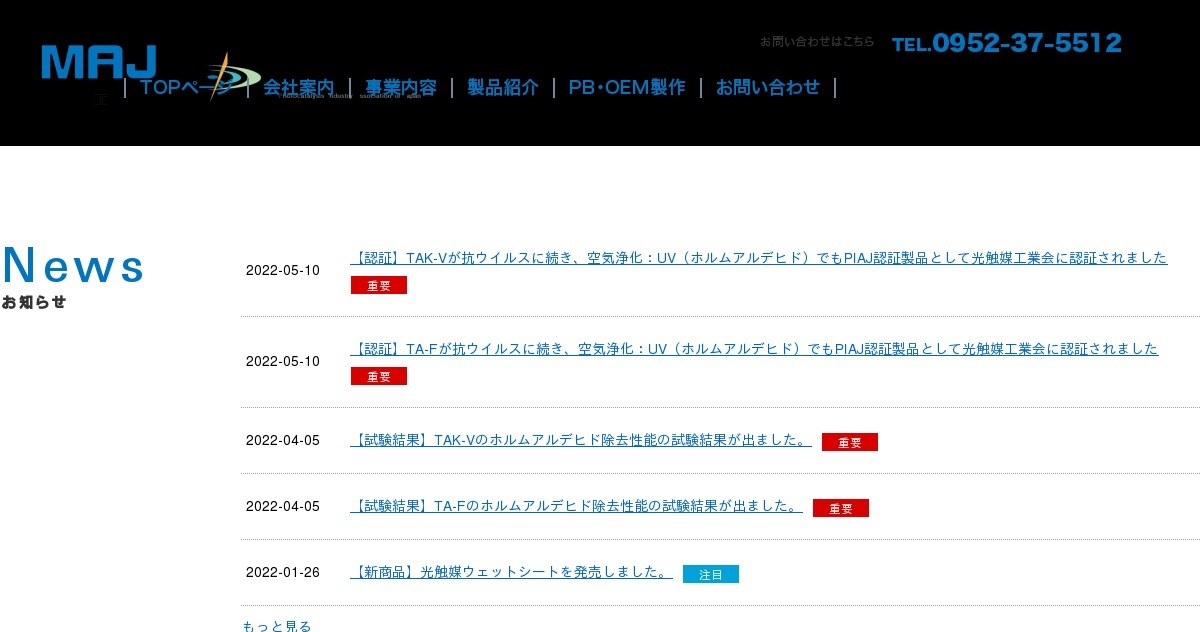Screen dimensions: 1200x632
Task: Click the TEL.0952-37-5512 phone number
Action: point(1007,43)
